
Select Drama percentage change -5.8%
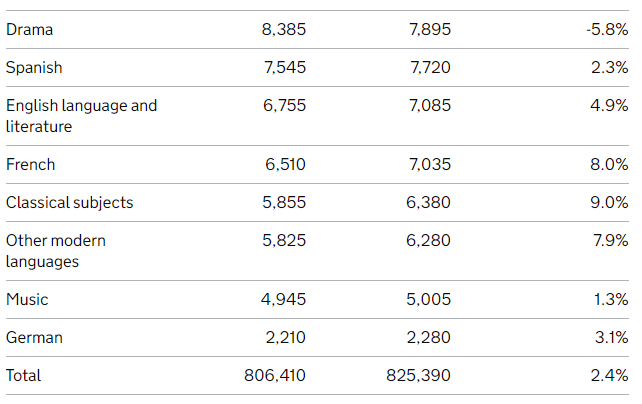607,29
